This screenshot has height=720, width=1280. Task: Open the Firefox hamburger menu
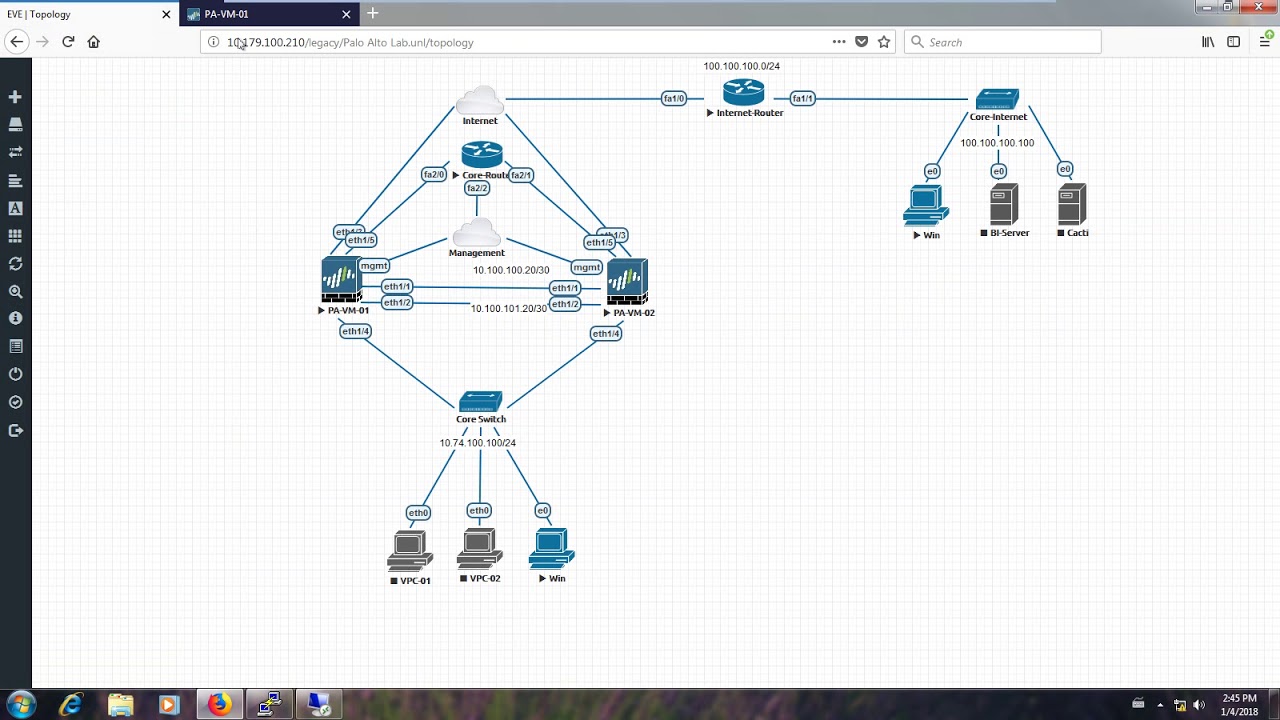1265,42
